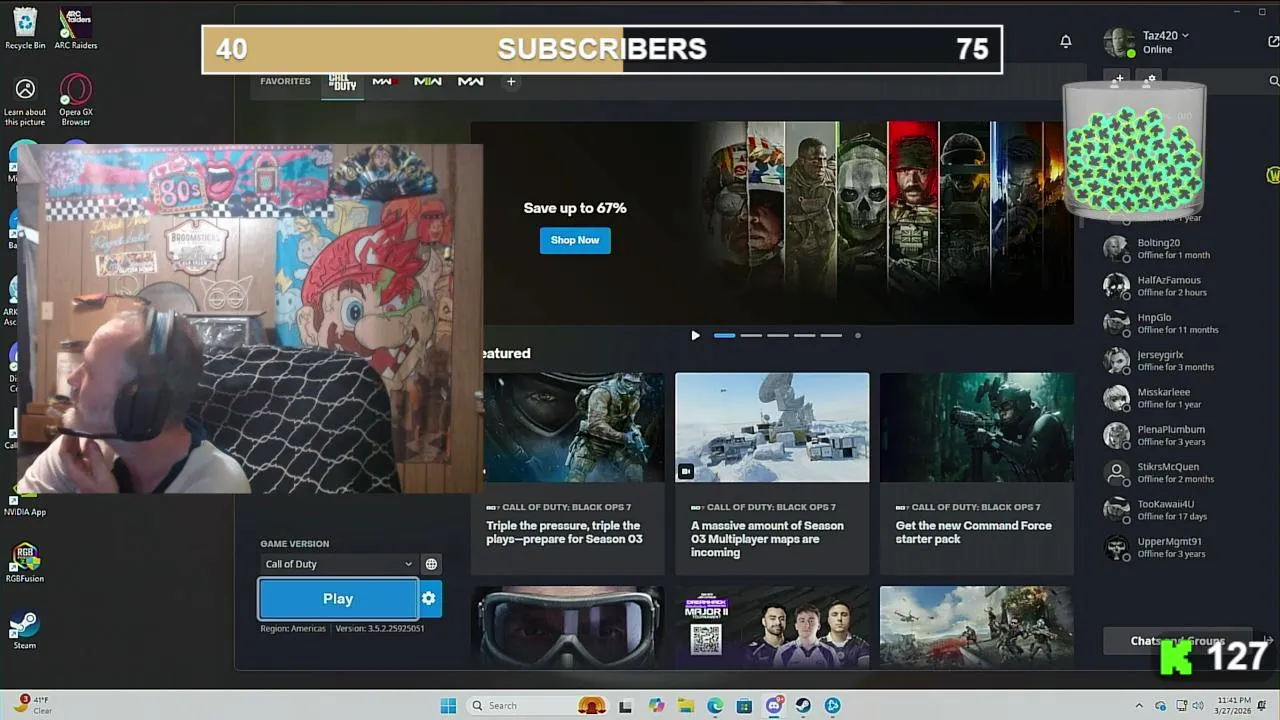Image resolution: width=1280 pixels, height=720 pixels.
Task: Switch to Steam in the taskbar
Action: 803,706
